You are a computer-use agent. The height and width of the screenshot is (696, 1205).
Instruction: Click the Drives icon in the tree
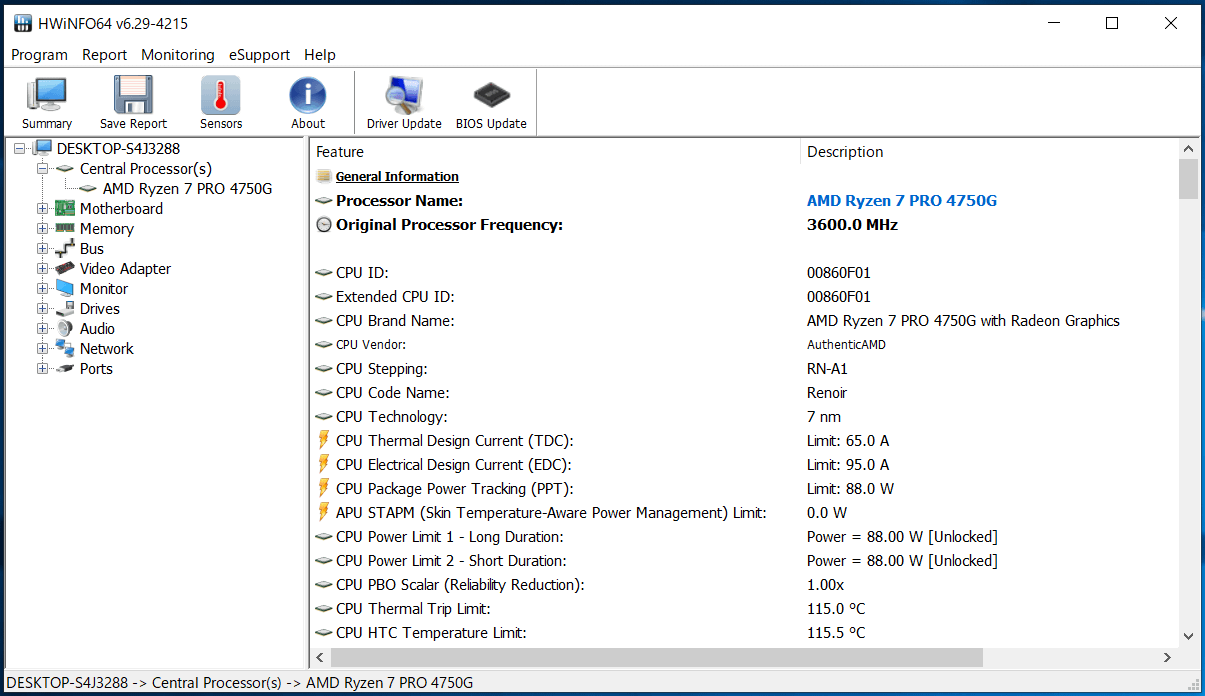pyautogui.click(x=65, y=308)
